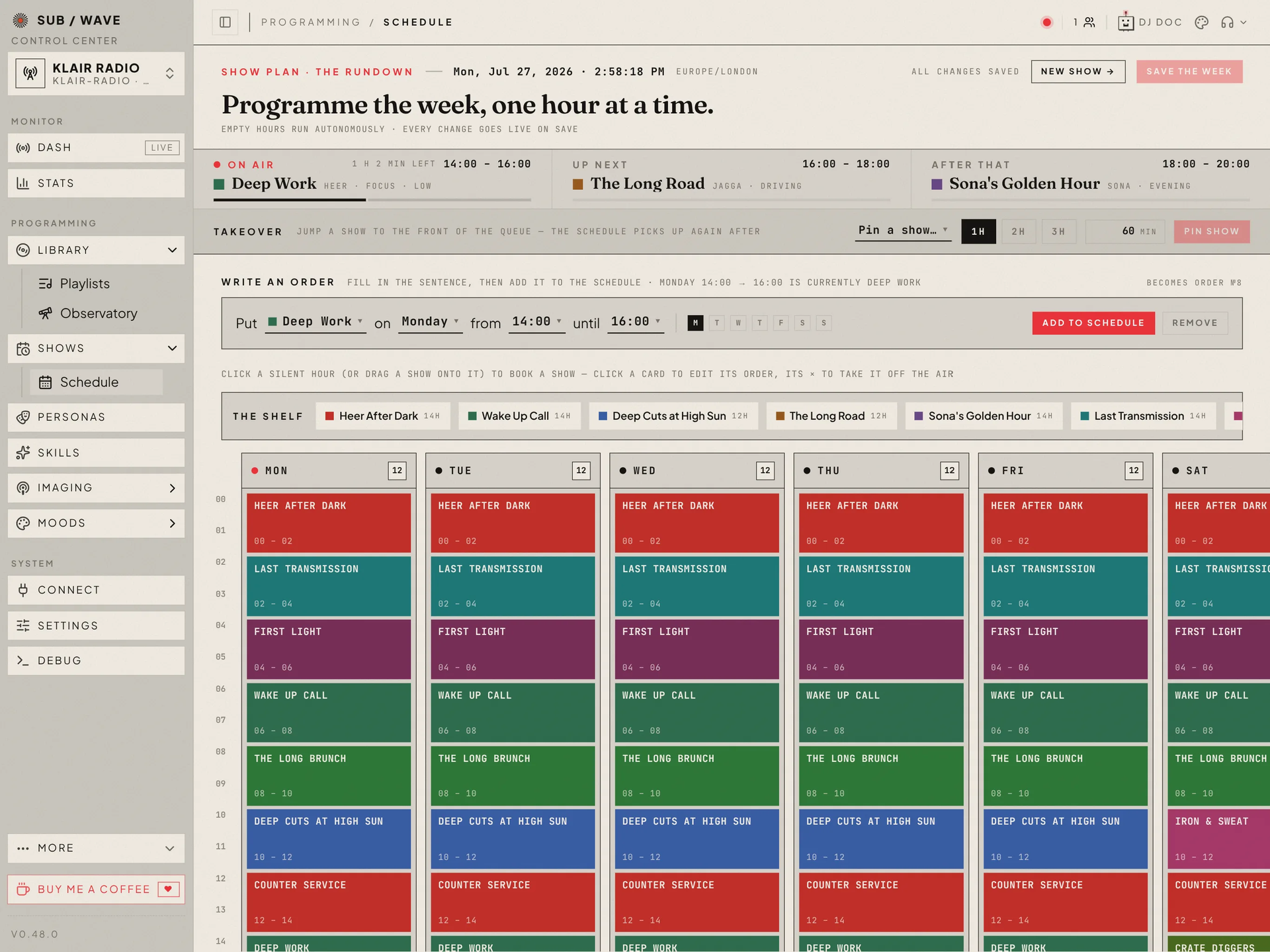Open Dash monitor page
This screenshot has height=952, width=1270.
click(96, 148)
